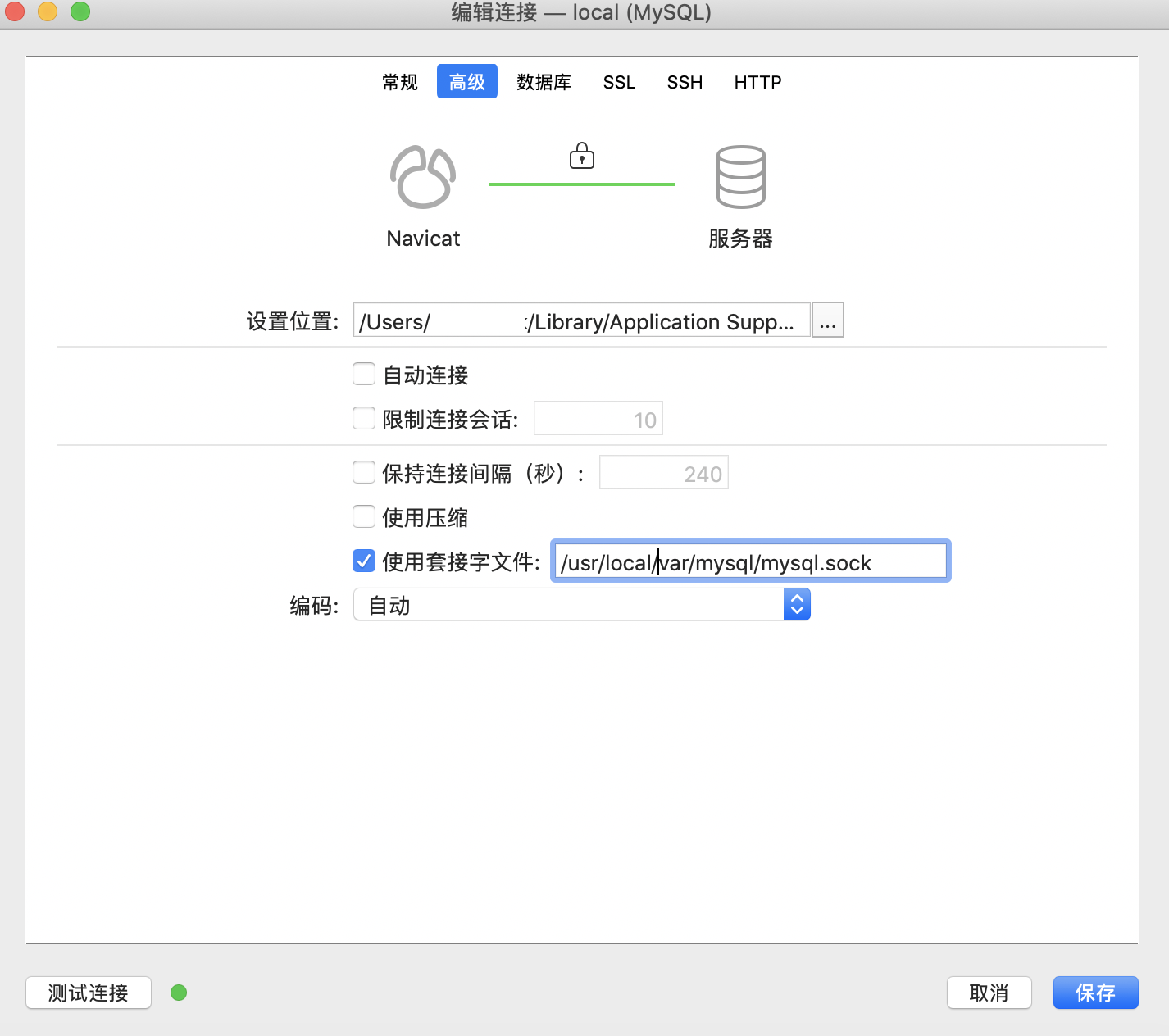
Task: Uncheck the 使用套接字文件 checkbox
Action: (x=364, y=561)
